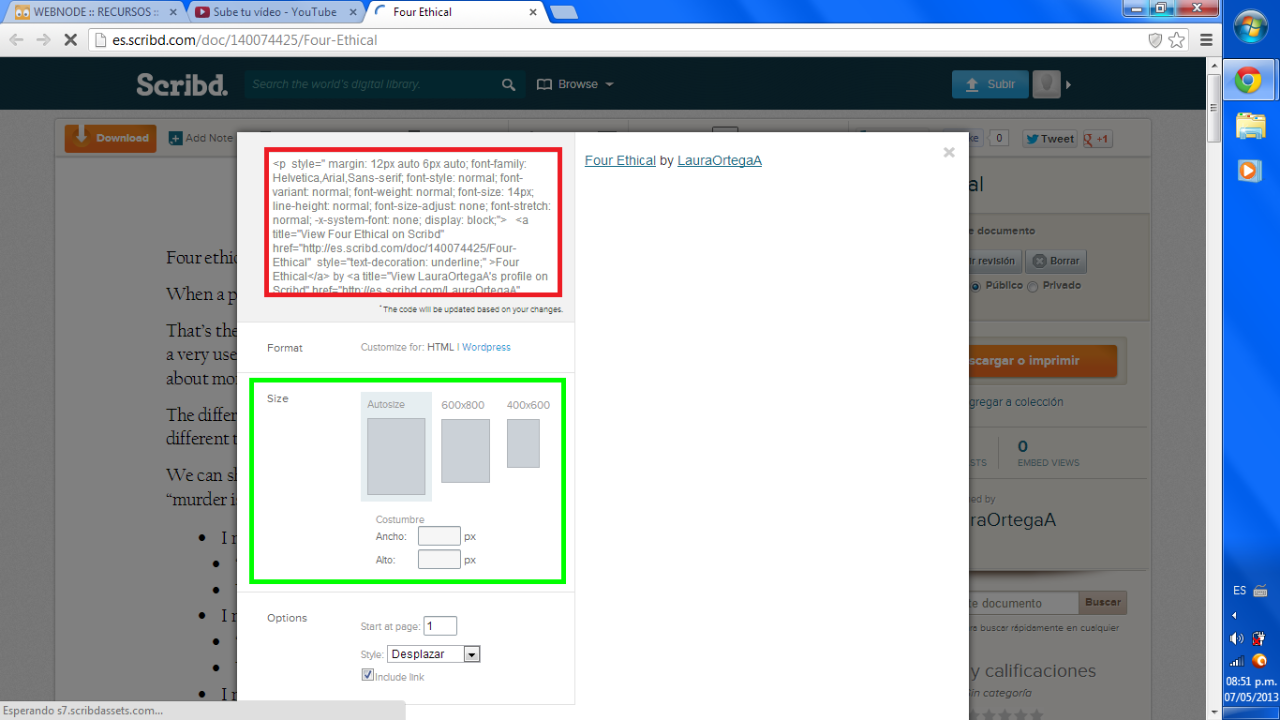Open the Chrome menu icon
1280x720 pixels.
[x=1206, y=40]
